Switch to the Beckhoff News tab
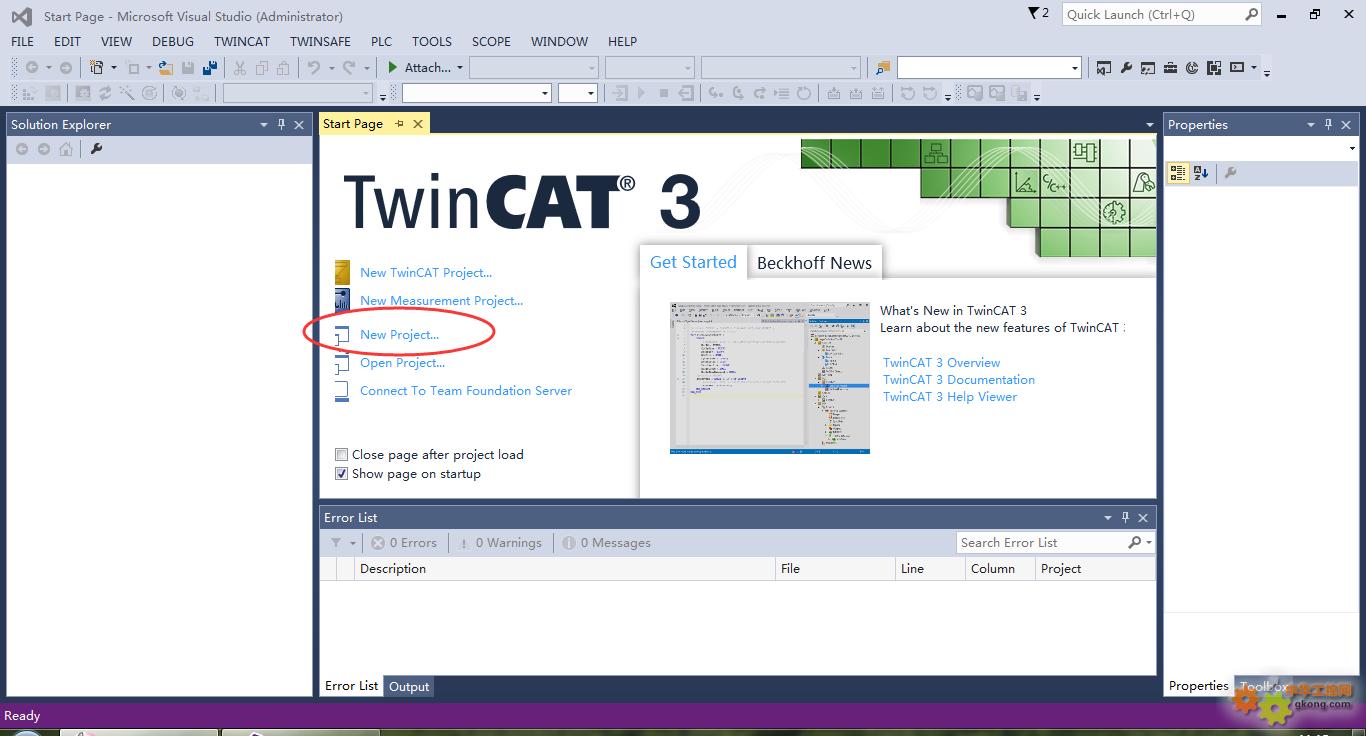This screenshot has height=736, width=1366. pyautogui.click(x=814, y=263)
